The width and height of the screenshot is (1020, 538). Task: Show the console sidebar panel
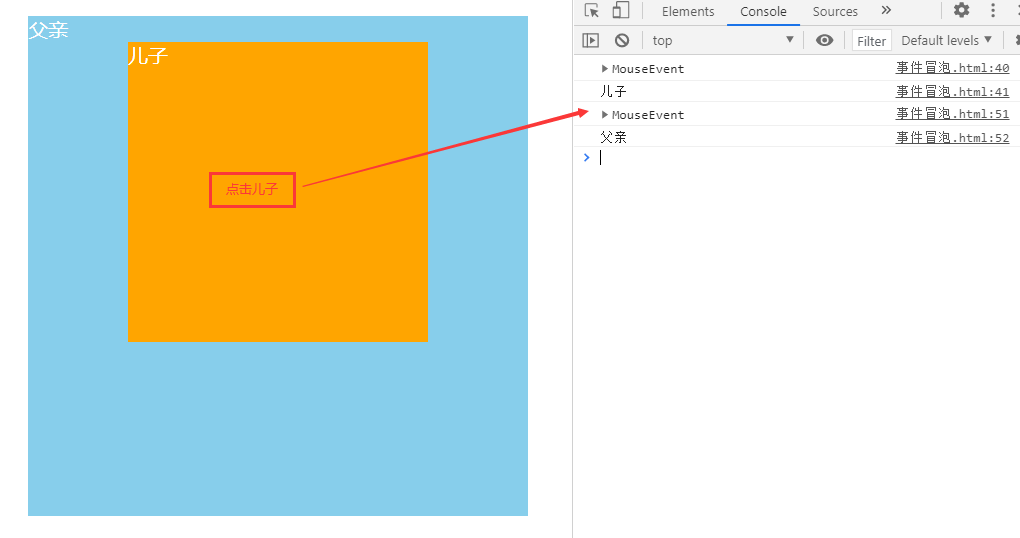[591, 41]
